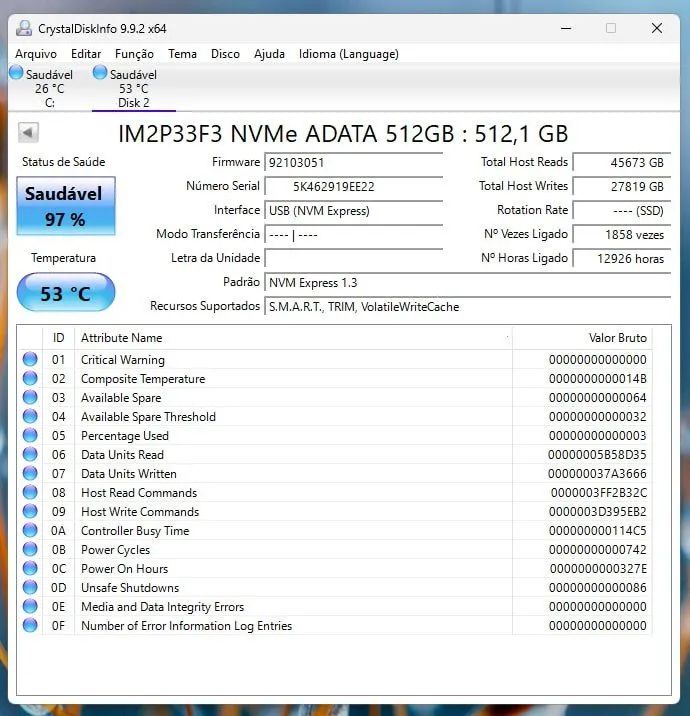
Task: Click the Interface field USB (NVM Express)
Action: click(353, 211)
